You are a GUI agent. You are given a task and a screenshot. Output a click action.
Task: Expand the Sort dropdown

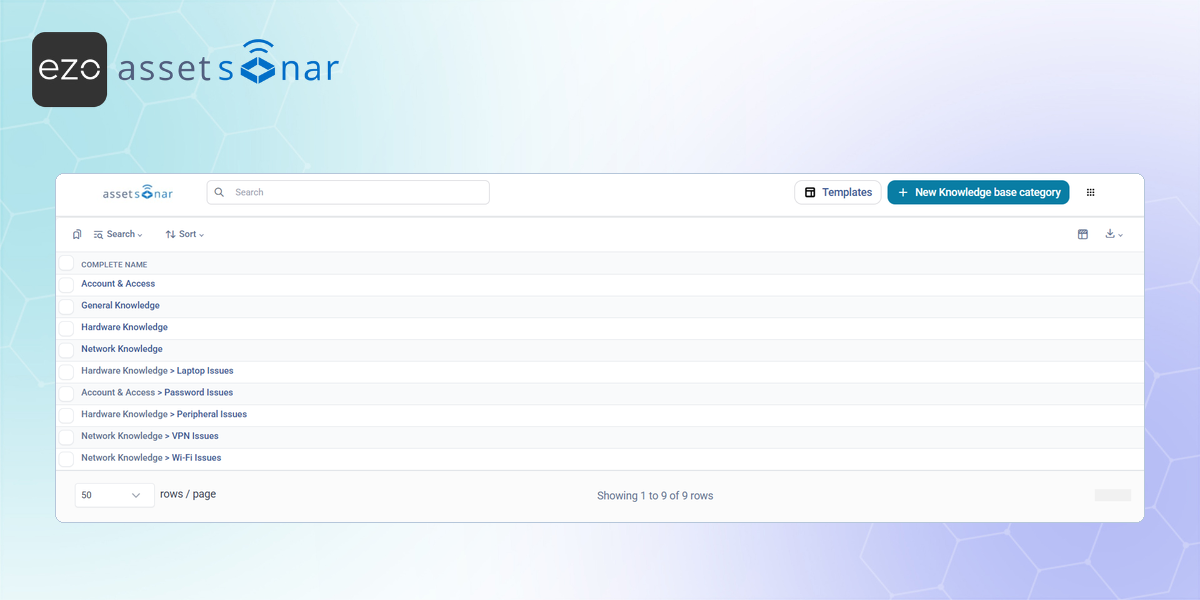(185, 234)
